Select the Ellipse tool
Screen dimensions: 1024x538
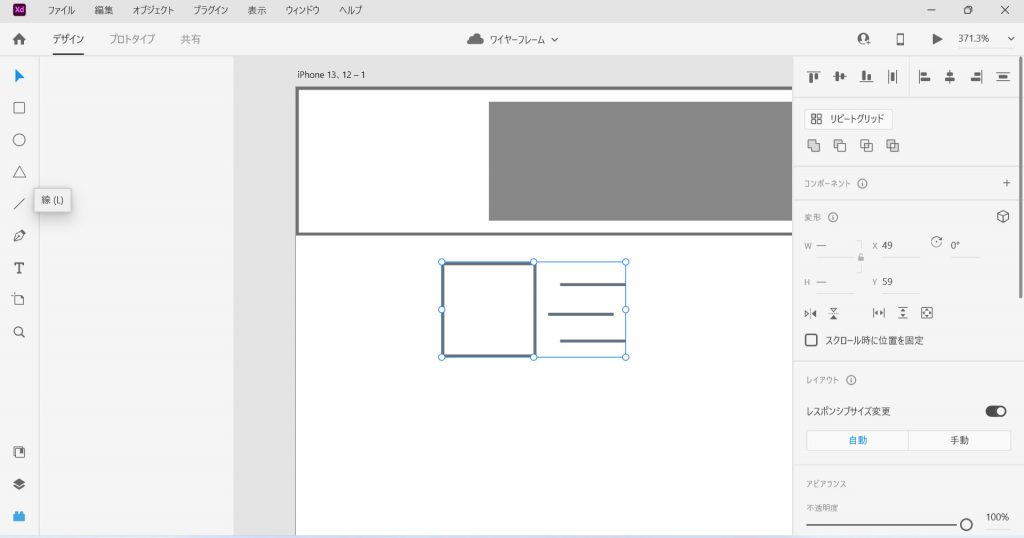[19, 140]
